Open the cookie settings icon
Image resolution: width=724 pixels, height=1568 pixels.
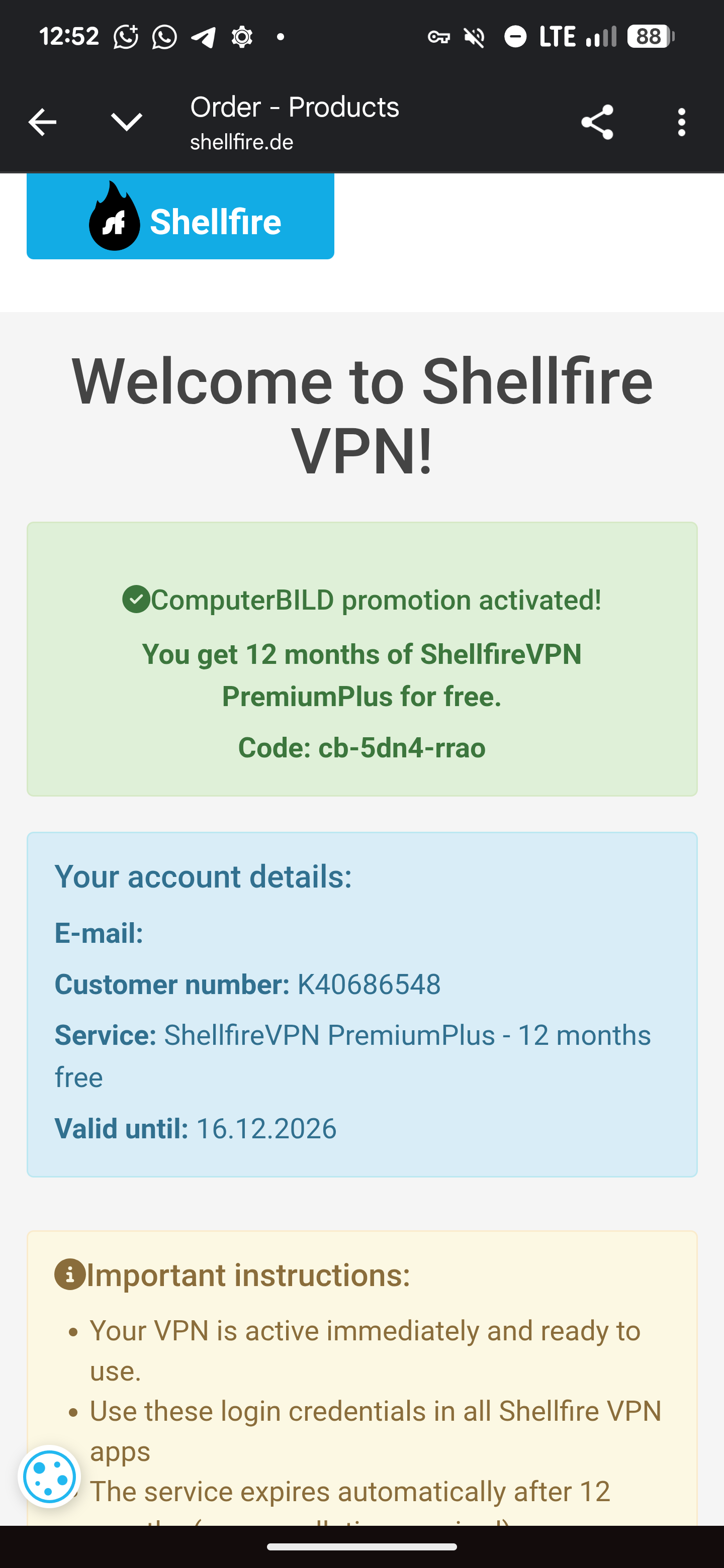[x=49, y=1477]
